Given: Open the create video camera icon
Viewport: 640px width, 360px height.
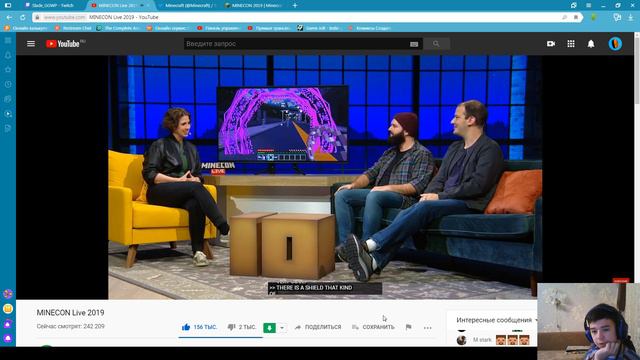Looking at the screenshot, I should (x=551, y=44).
